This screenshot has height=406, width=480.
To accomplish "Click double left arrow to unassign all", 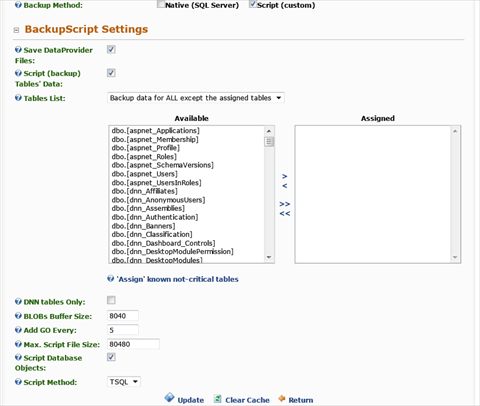I will click(x=285, y=213).
